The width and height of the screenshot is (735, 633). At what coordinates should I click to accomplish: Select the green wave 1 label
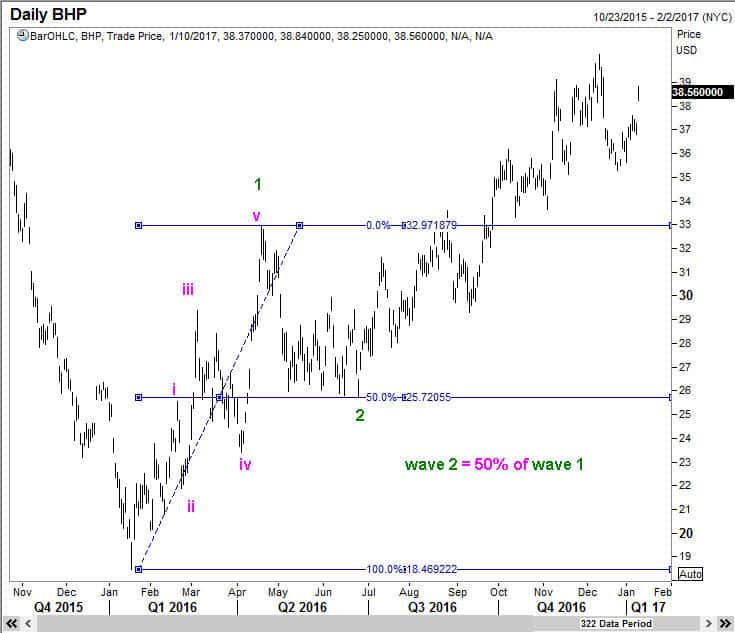click(258, 184)
